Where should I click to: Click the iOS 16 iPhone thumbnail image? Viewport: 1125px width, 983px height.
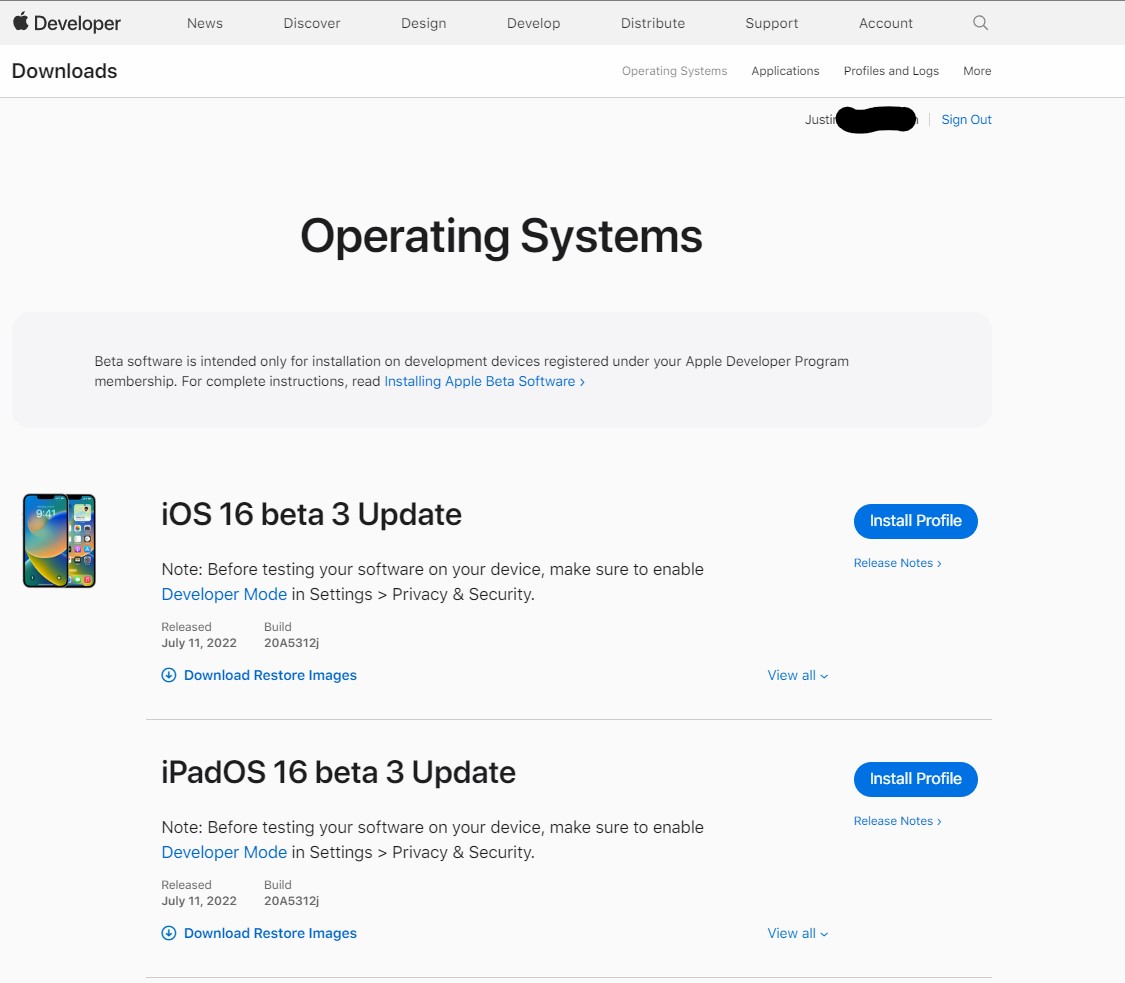59,540
